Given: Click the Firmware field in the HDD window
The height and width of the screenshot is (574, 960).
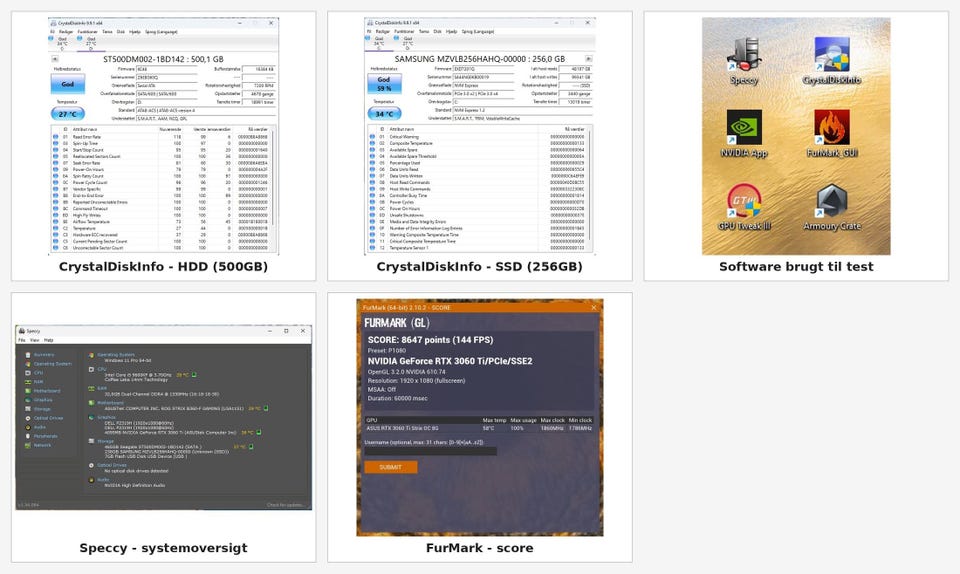Looking at the screenshot, I should (x=167, y=69).
